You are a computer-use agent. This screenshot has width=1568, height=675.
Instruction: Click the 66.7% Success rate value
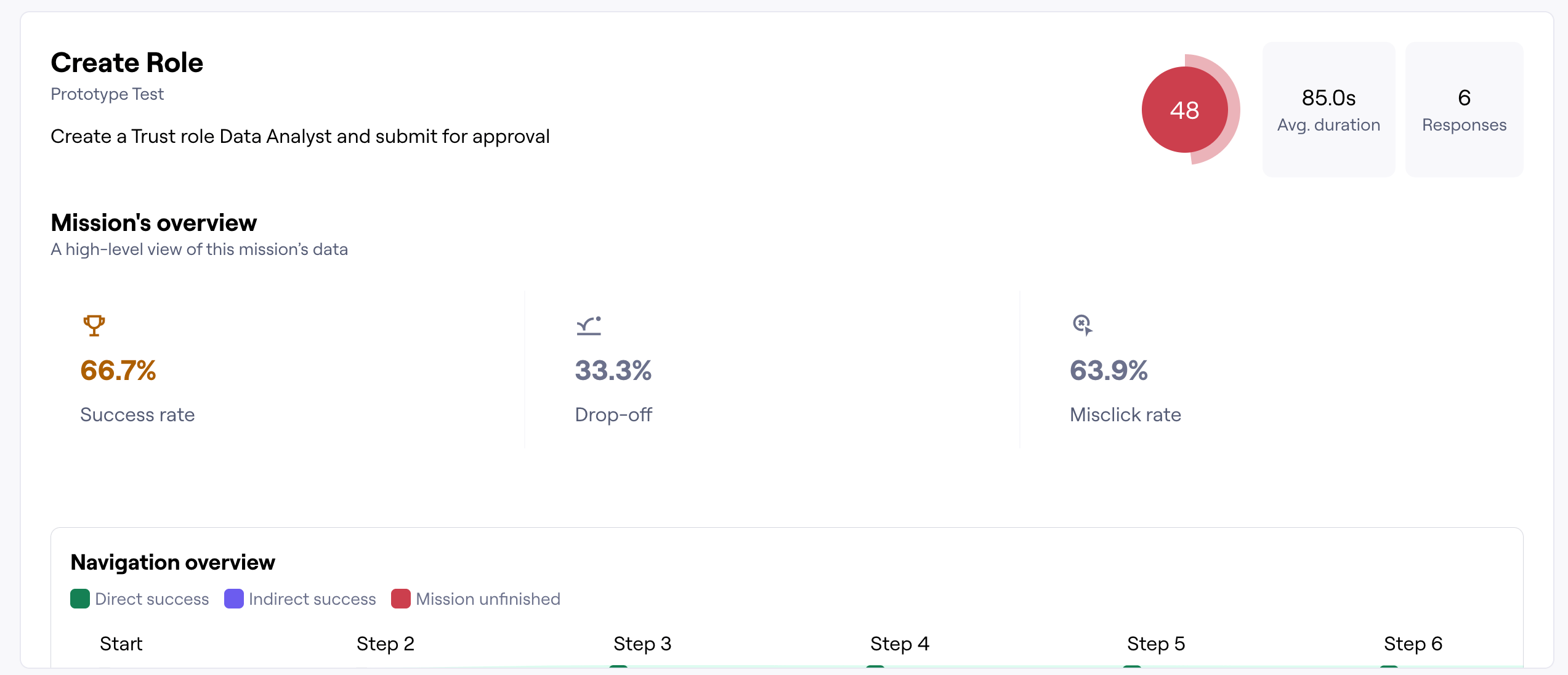pyautogui.click(x=118, y=371)
